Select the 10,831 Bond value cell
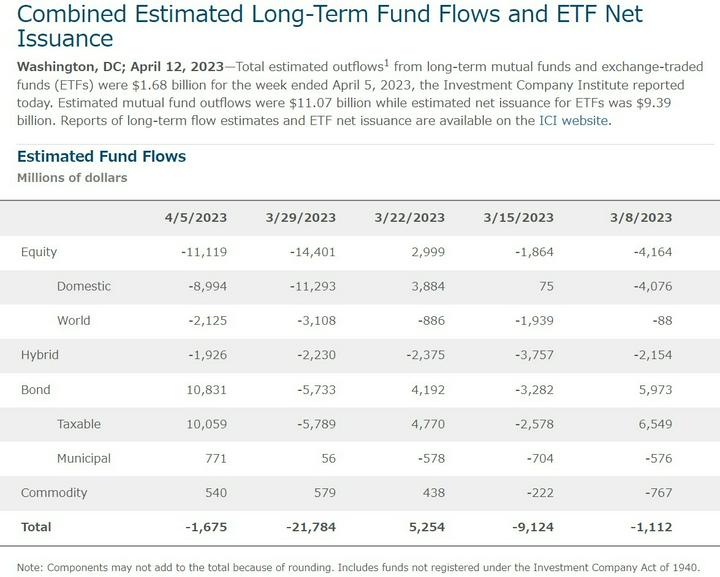Screen dimensions: 720x577 point(207,389)
